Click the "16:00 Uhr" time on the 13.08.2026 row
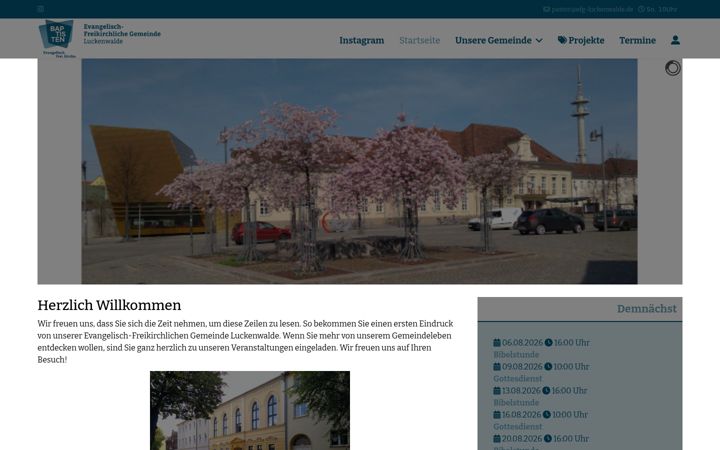Screen dimensions: 720x450 pos(569,390)
